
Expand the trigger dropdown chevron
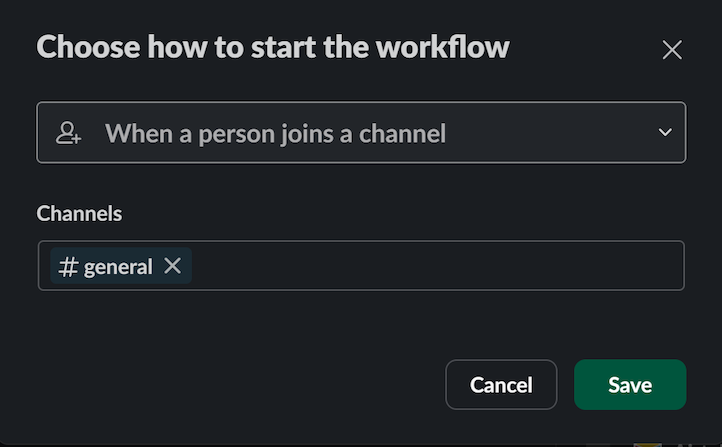coord(665,132)
